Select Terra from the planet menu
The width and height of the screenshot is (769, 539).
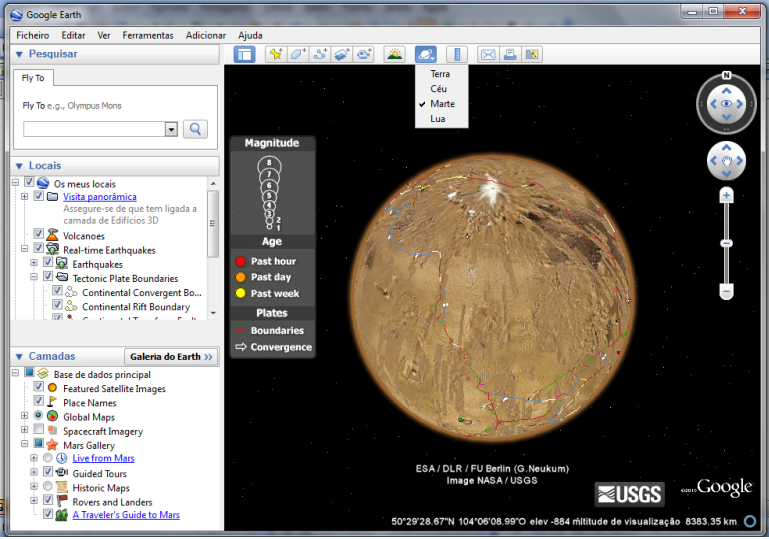point(440,74)
